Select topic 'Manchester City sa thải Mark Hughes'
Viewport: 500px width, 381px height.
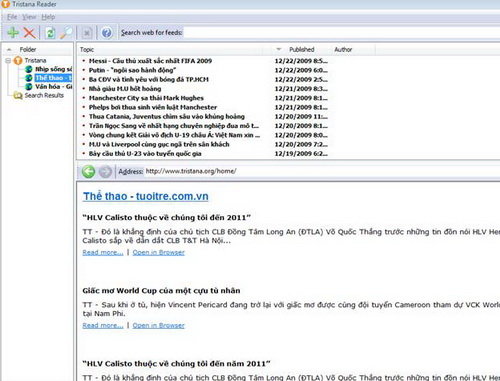(x=146, y=98)
